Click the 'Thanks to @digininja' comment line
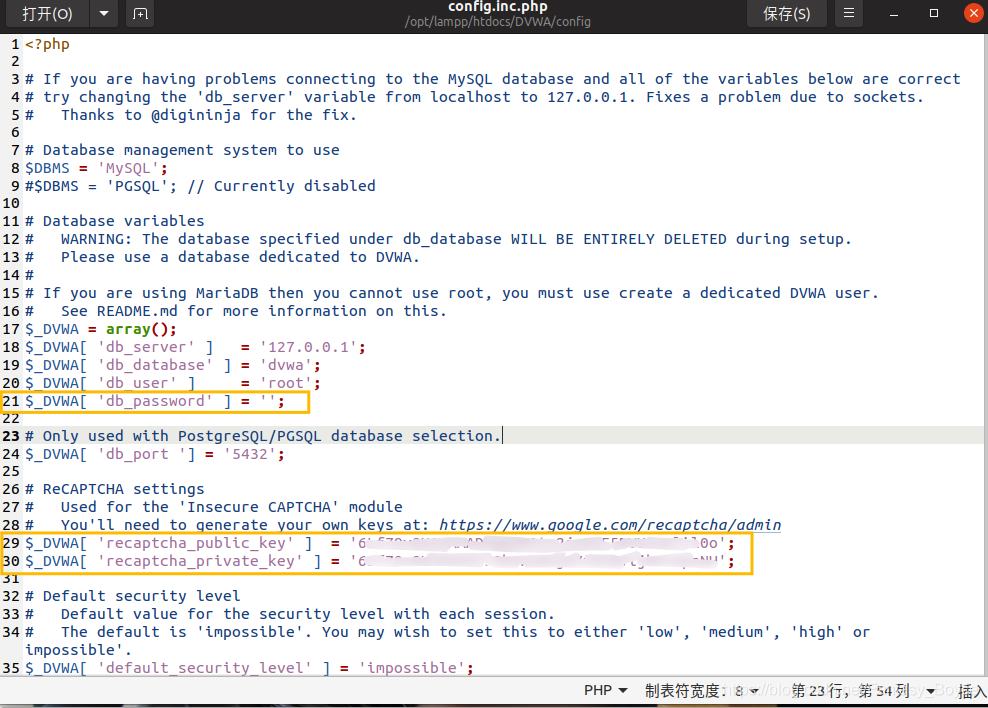The width and height of the screenshot is (988, 708). pos(191,115)
